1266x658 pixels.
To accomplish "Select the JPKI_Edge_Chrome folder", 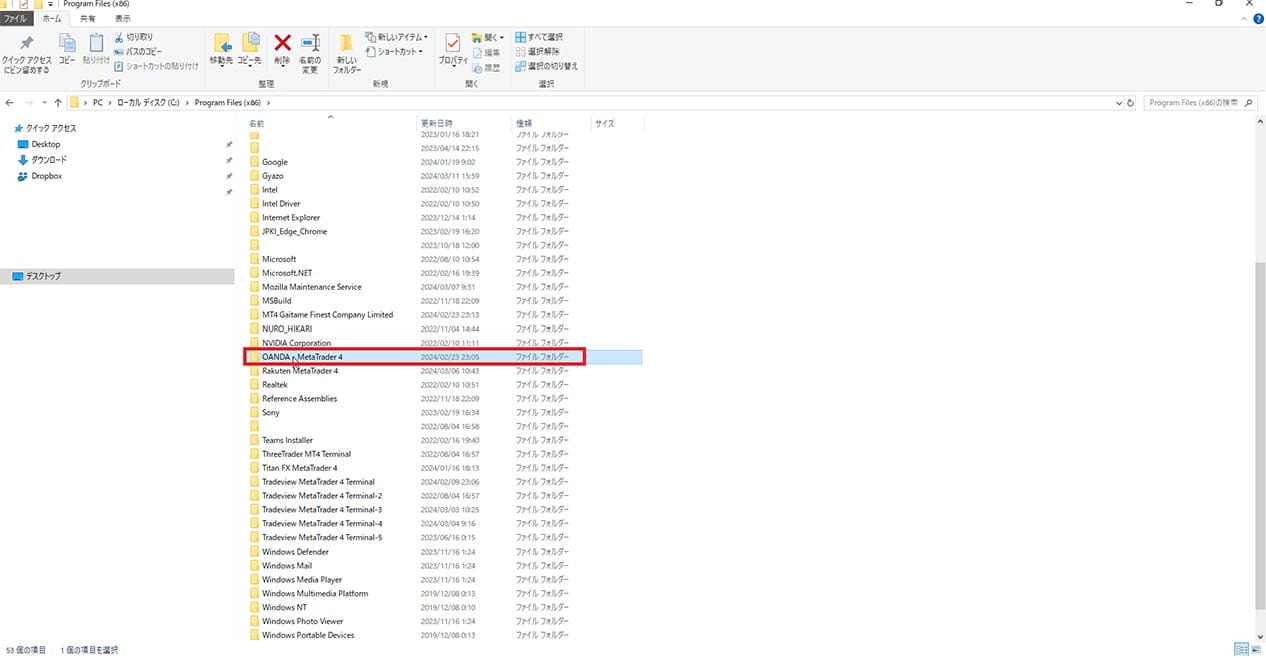I will 294,232.
